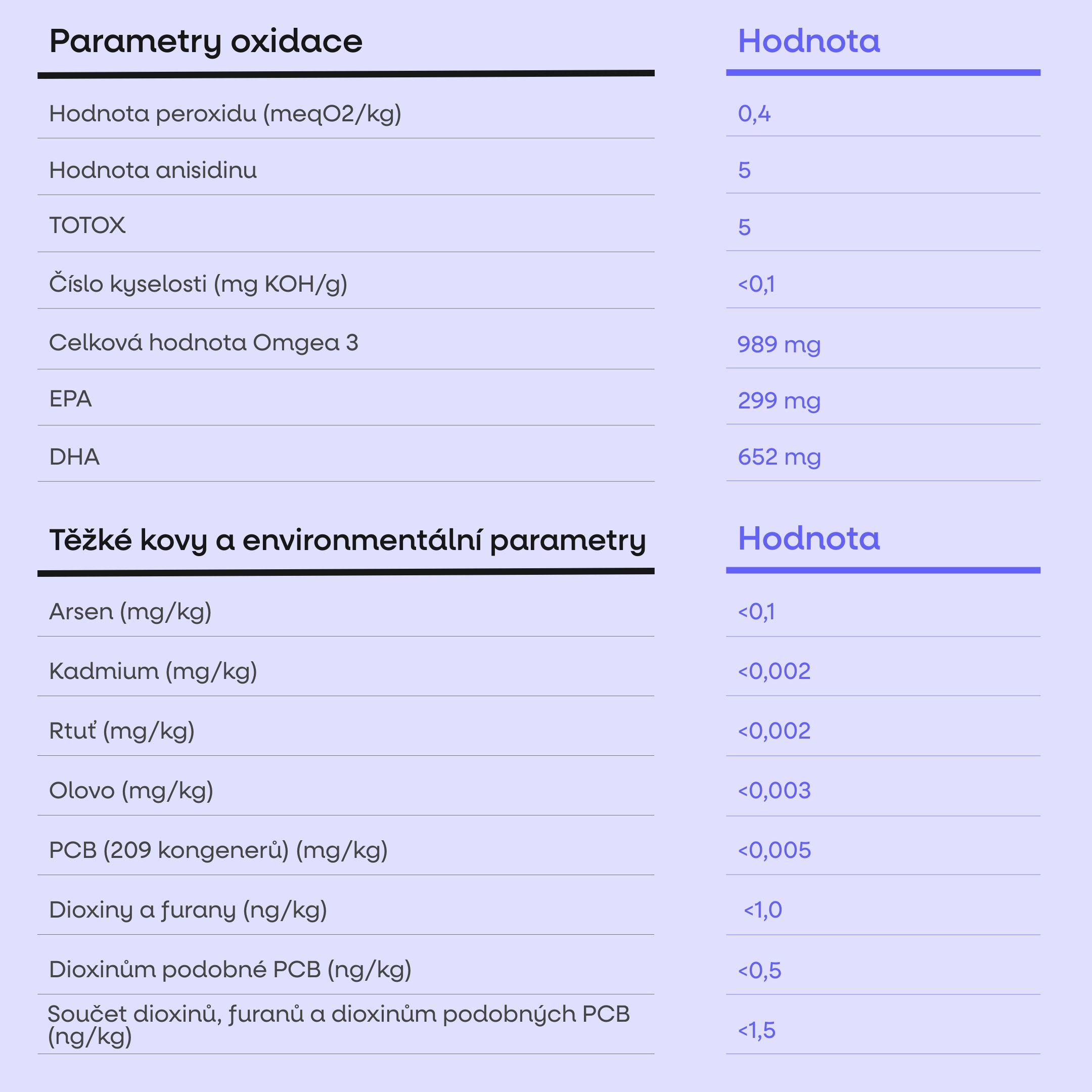This screenshot has height=1092, width=1092.
Task: Click 'Dioxiny a furany (ng/kg)' label
Action: (x=188, y=910)
